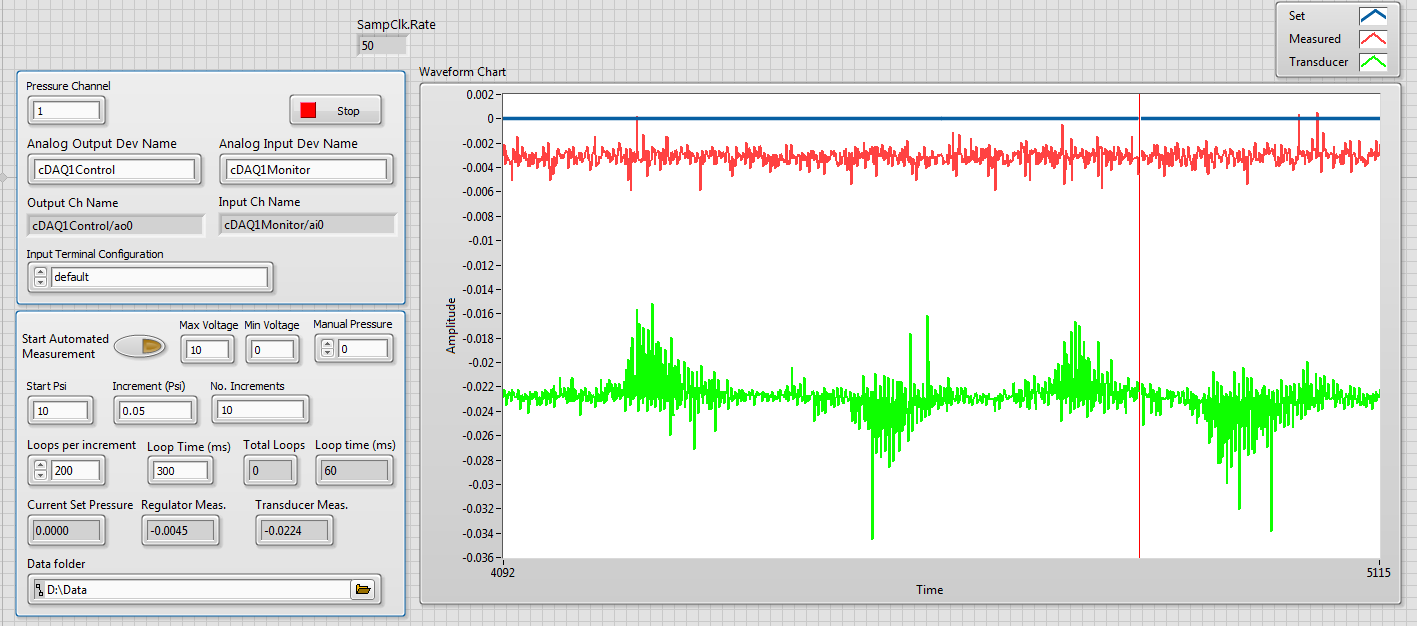Select the Start Psi input field
Viewport: 1417px width, 626px height.
pos(61,411)
